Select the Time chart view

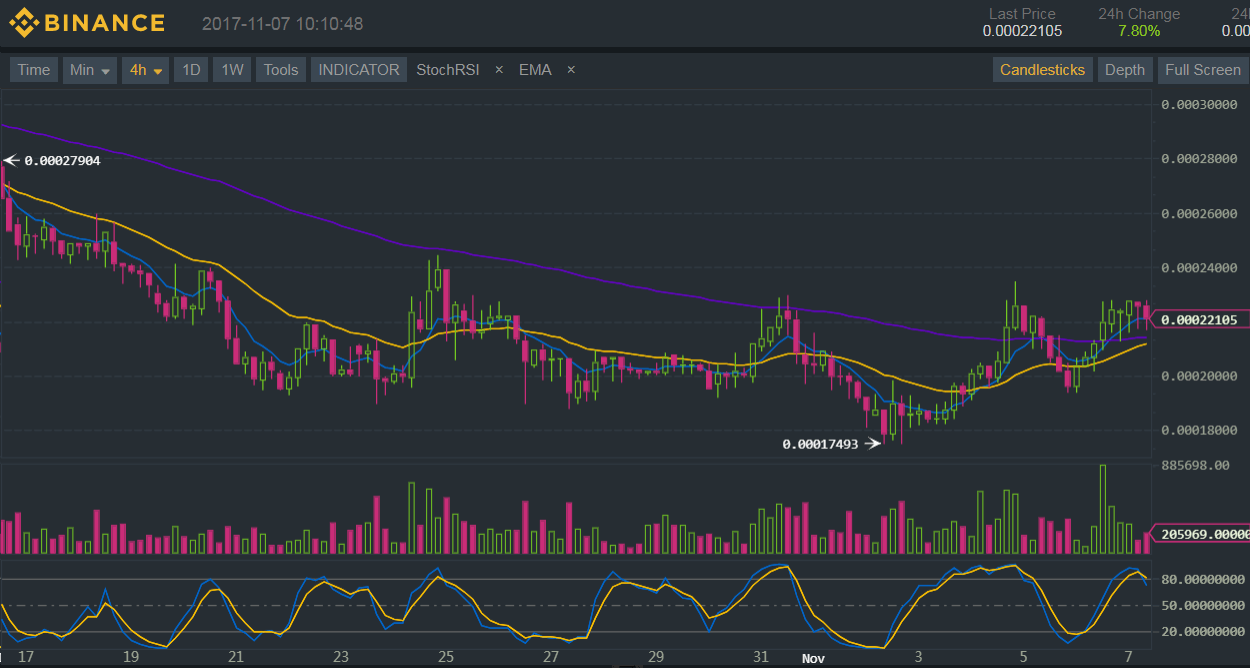33,70
